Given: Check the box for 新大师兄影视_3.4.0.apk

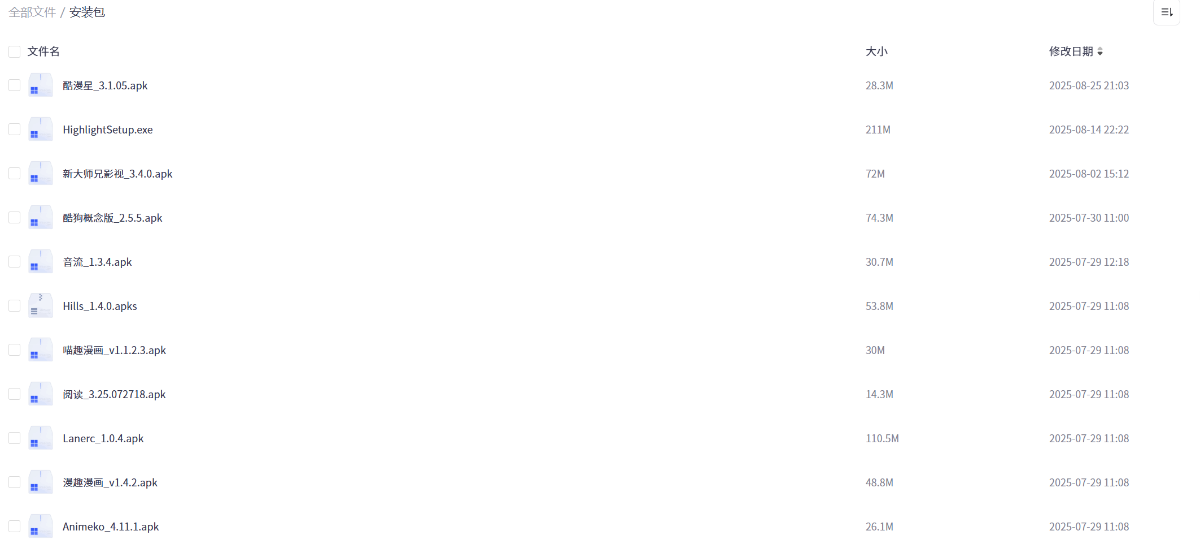Looking at the screenshot, I should (x=14, y=173).
